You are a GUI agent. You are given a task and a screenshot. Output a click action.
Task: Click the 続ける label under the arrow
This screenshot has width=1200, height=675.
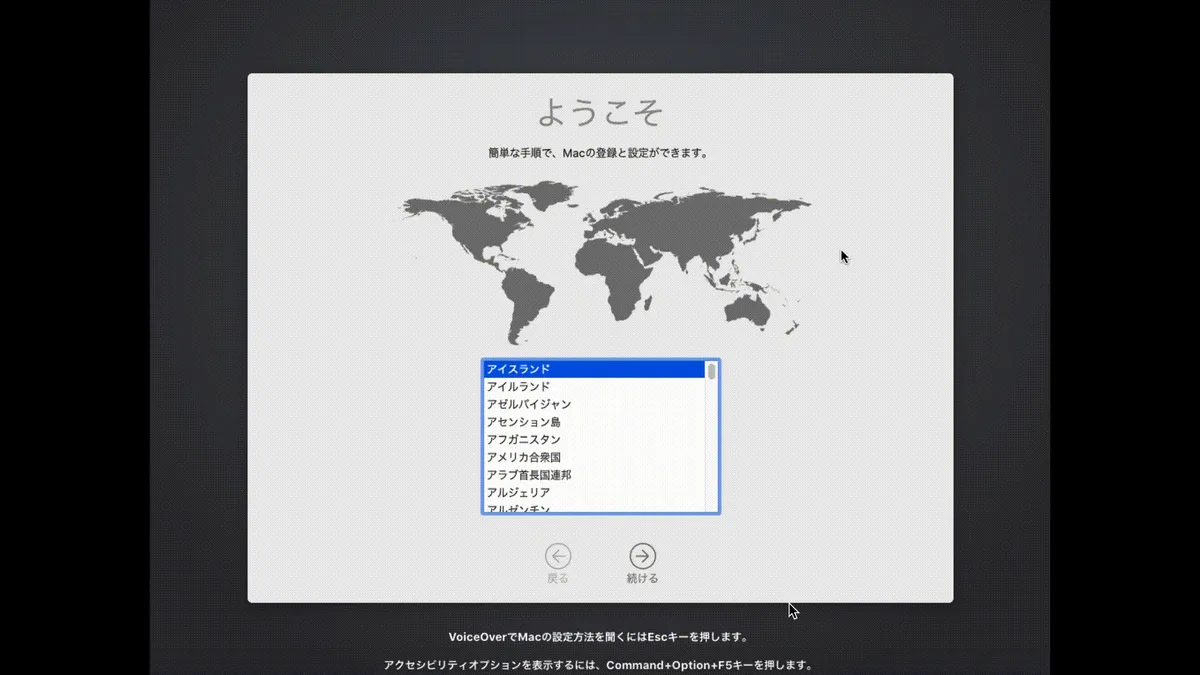(x=642, y=579)
